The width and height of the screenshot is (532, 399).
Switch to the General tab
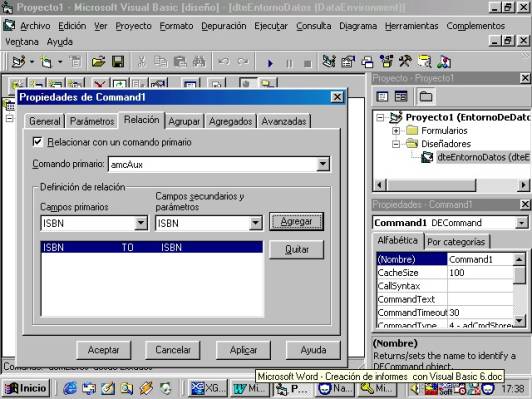44,121
